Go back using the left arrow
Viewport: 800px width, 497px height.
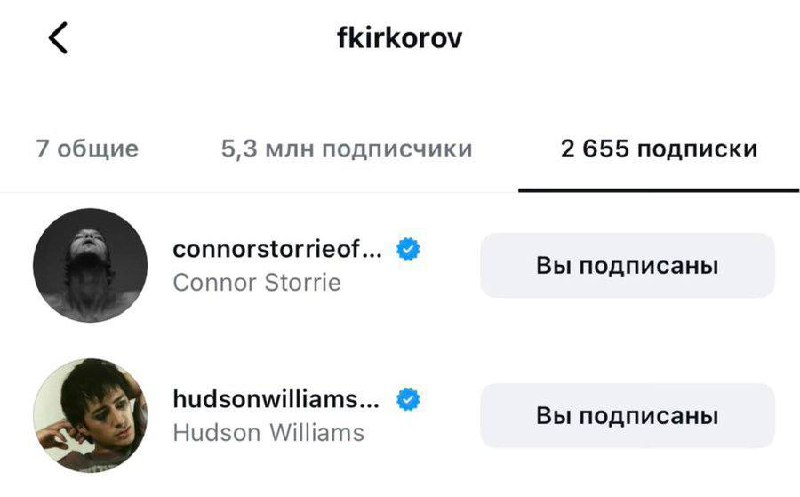(58, 38)
